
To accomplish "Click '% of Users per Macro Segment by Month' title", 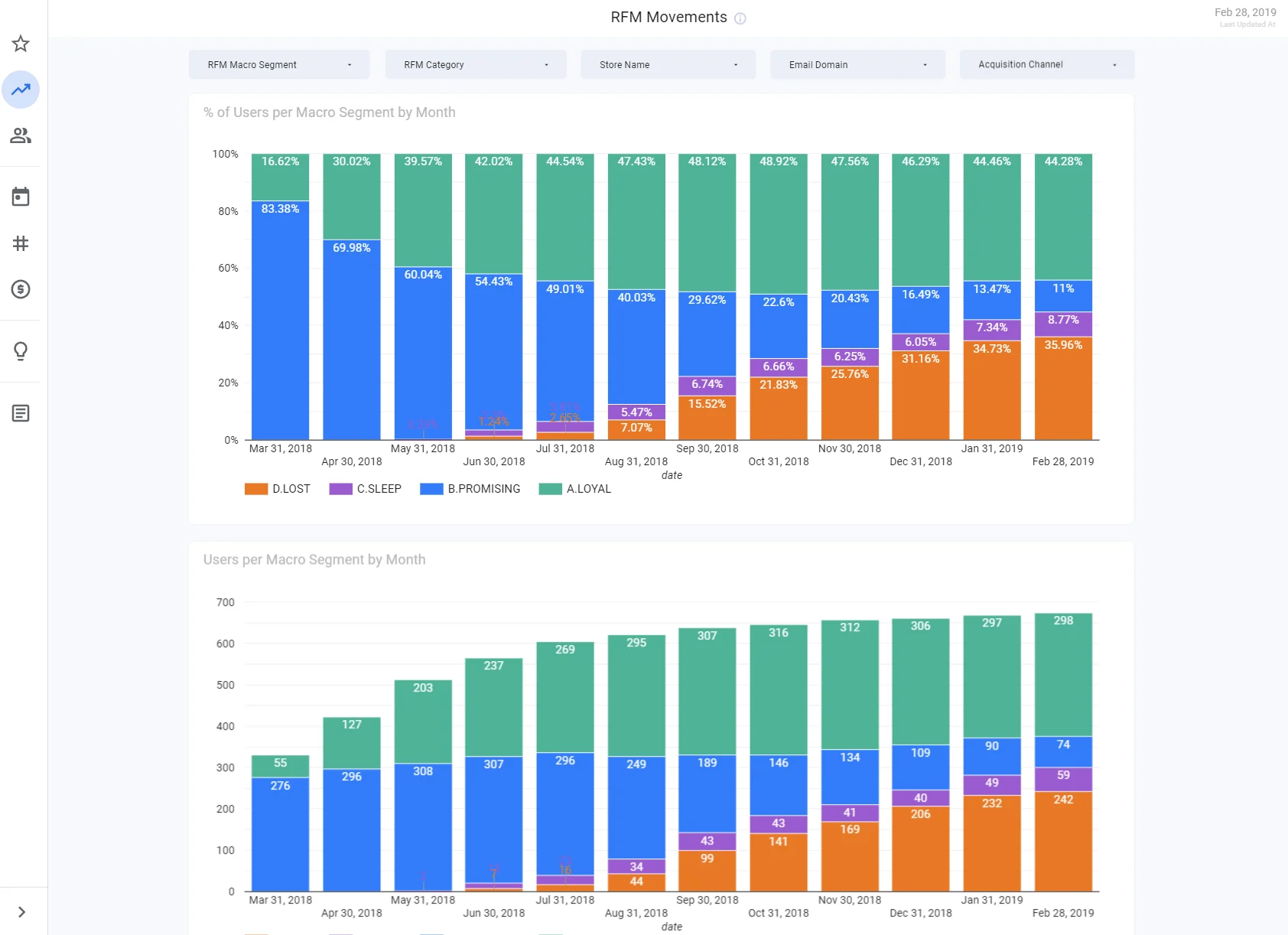I will [330, 112].
